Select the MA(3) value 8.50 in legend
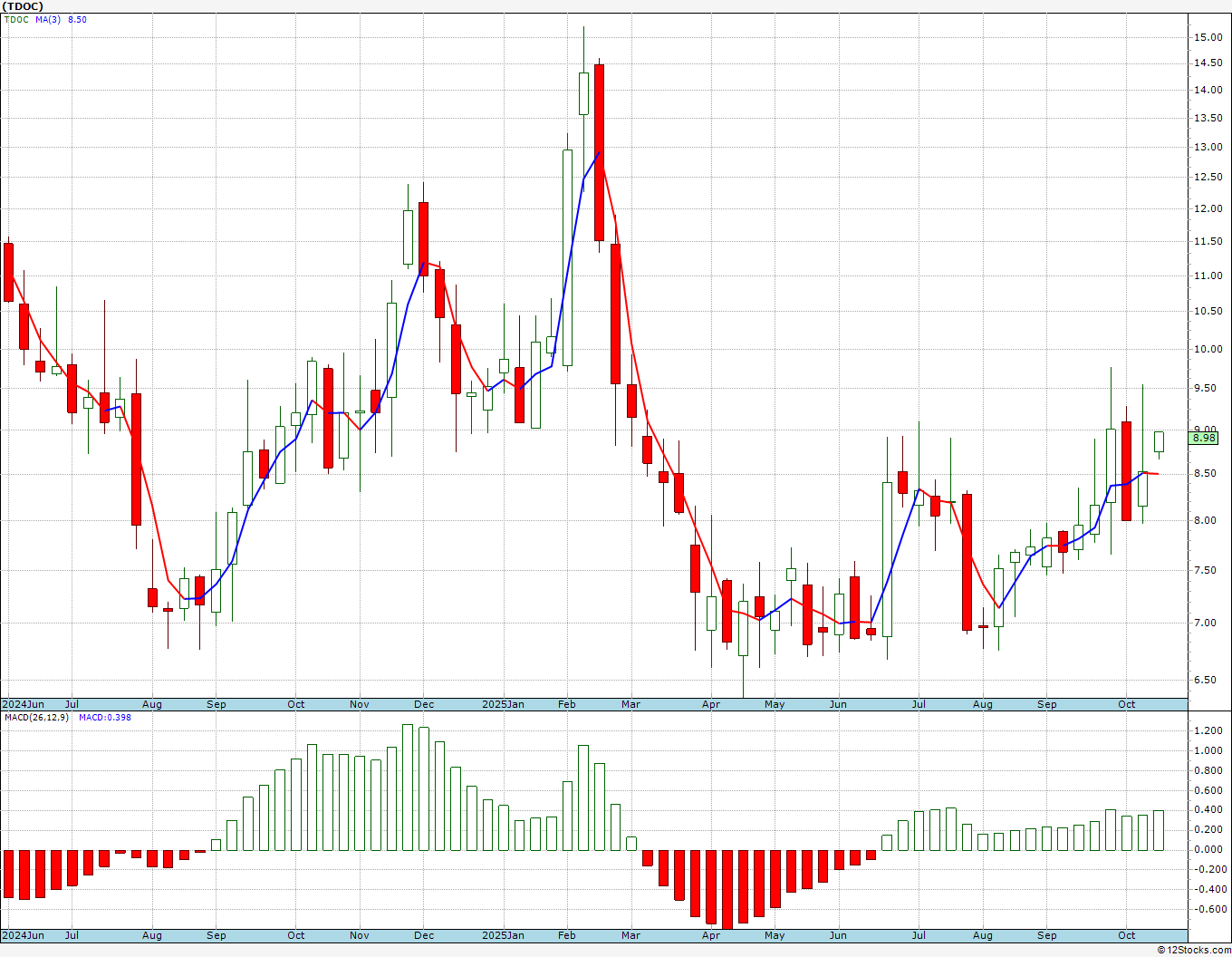The height and width of the screenshot is (957, 1232). 77,20
